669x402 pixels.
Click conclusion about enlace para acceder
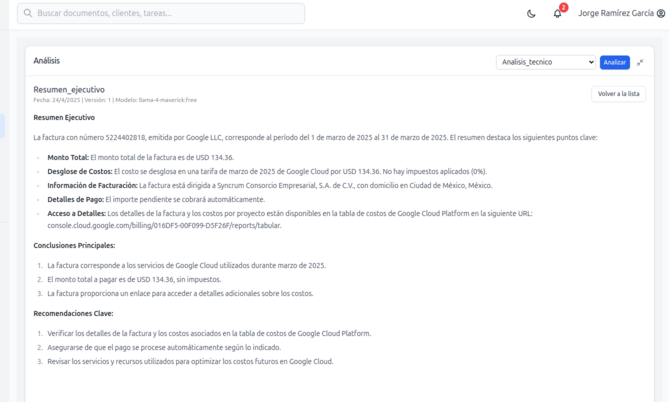(x=180, y=294)
